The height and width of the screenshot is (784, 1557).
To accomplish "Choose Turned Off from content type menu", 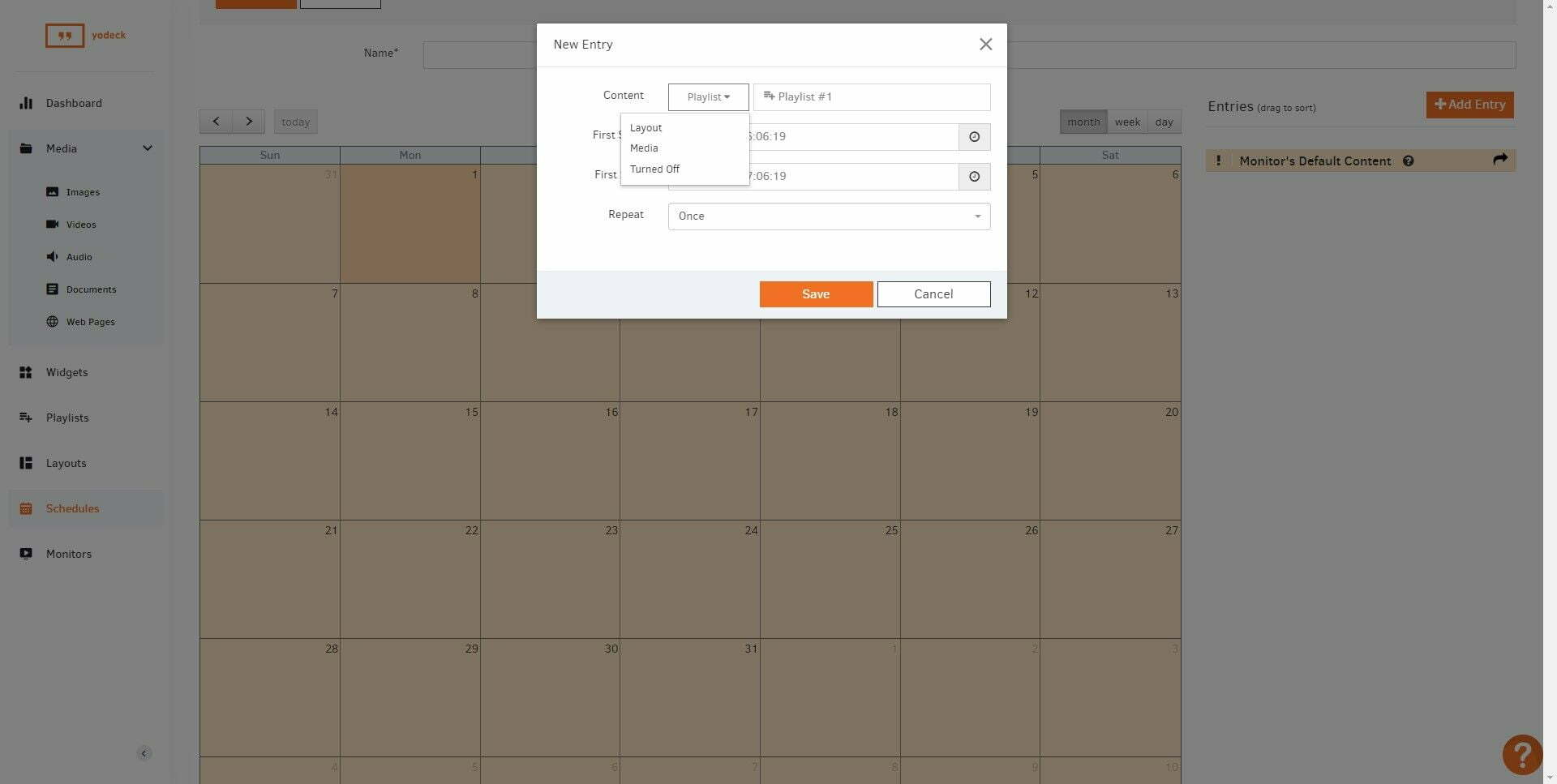I will [654, 169].
